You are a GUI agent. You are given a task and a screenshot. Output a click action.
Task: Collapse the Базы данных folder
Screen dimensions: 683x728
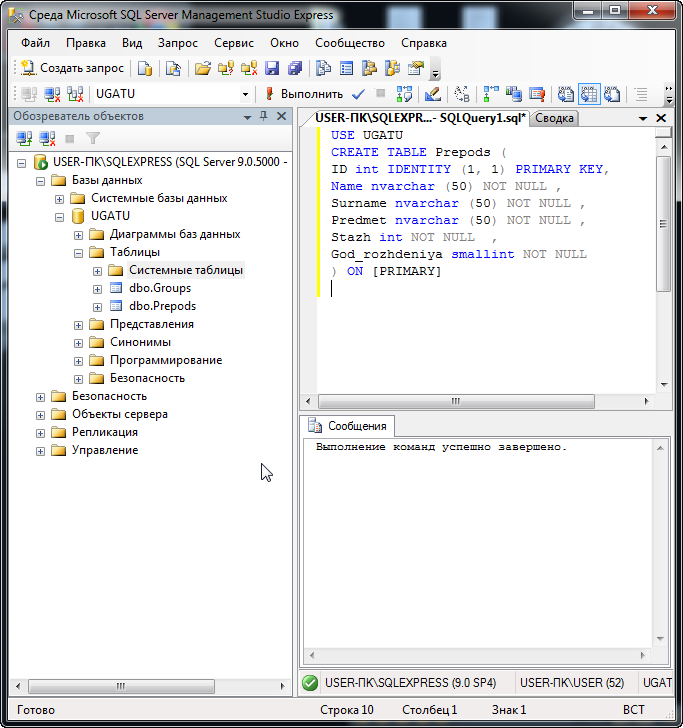[40, 181]
